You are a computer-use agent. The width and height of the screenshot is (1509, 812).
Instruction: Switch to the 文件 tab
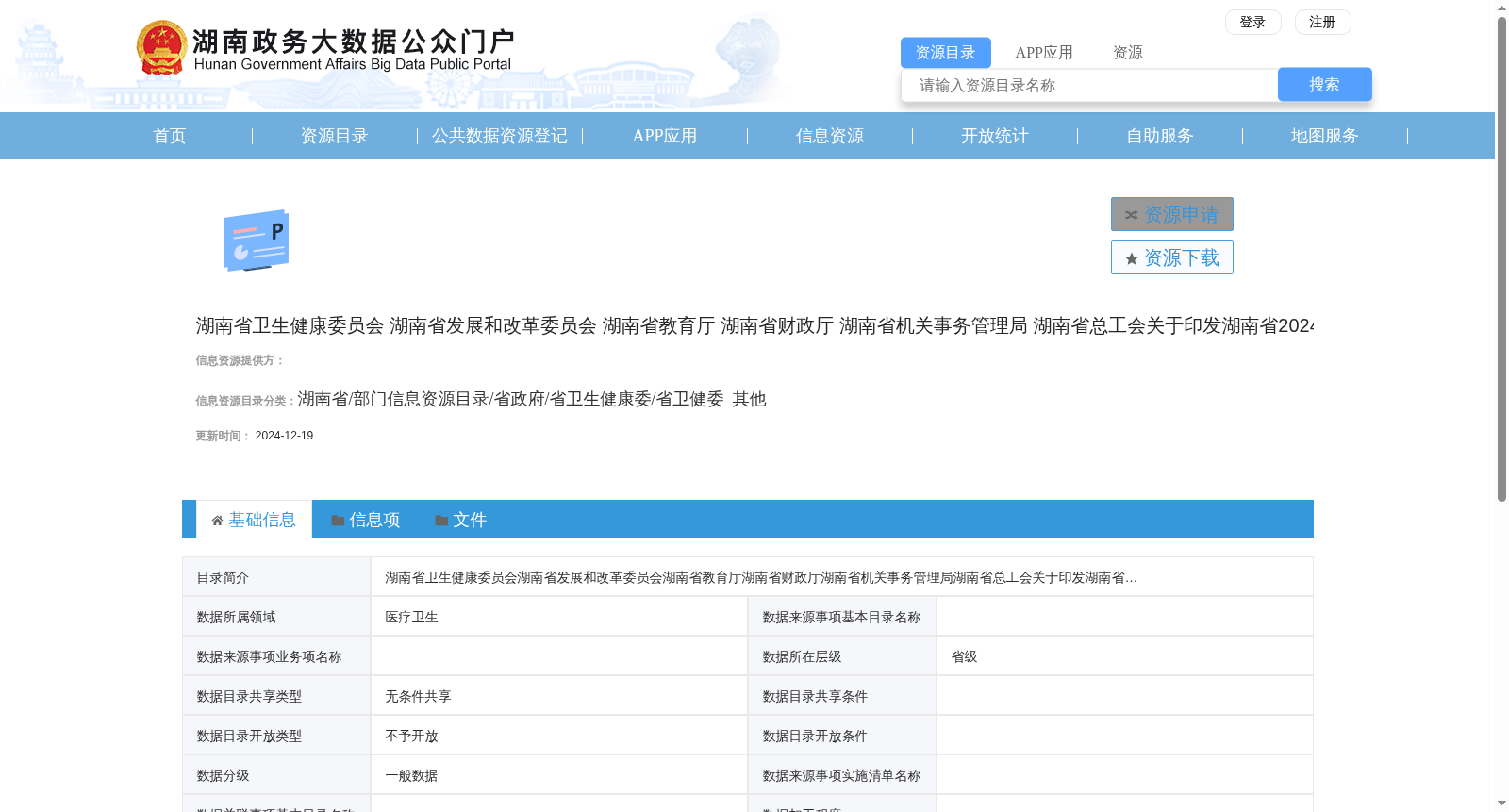pos(460,520)
